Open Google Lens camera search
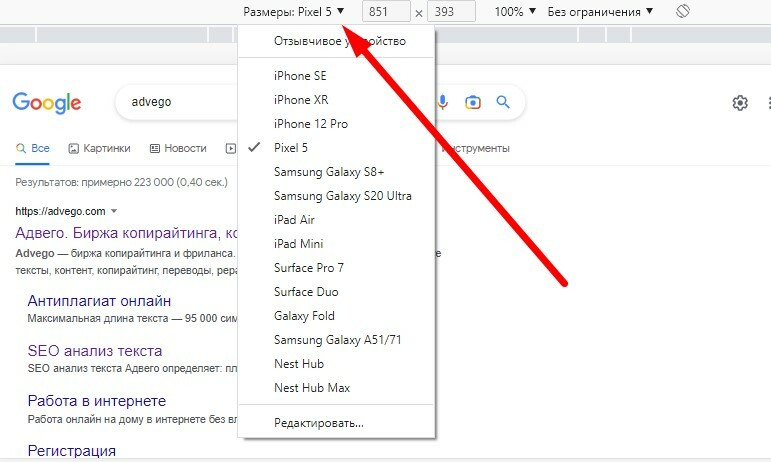Screen dimensions: 771x462 [473, 102]
